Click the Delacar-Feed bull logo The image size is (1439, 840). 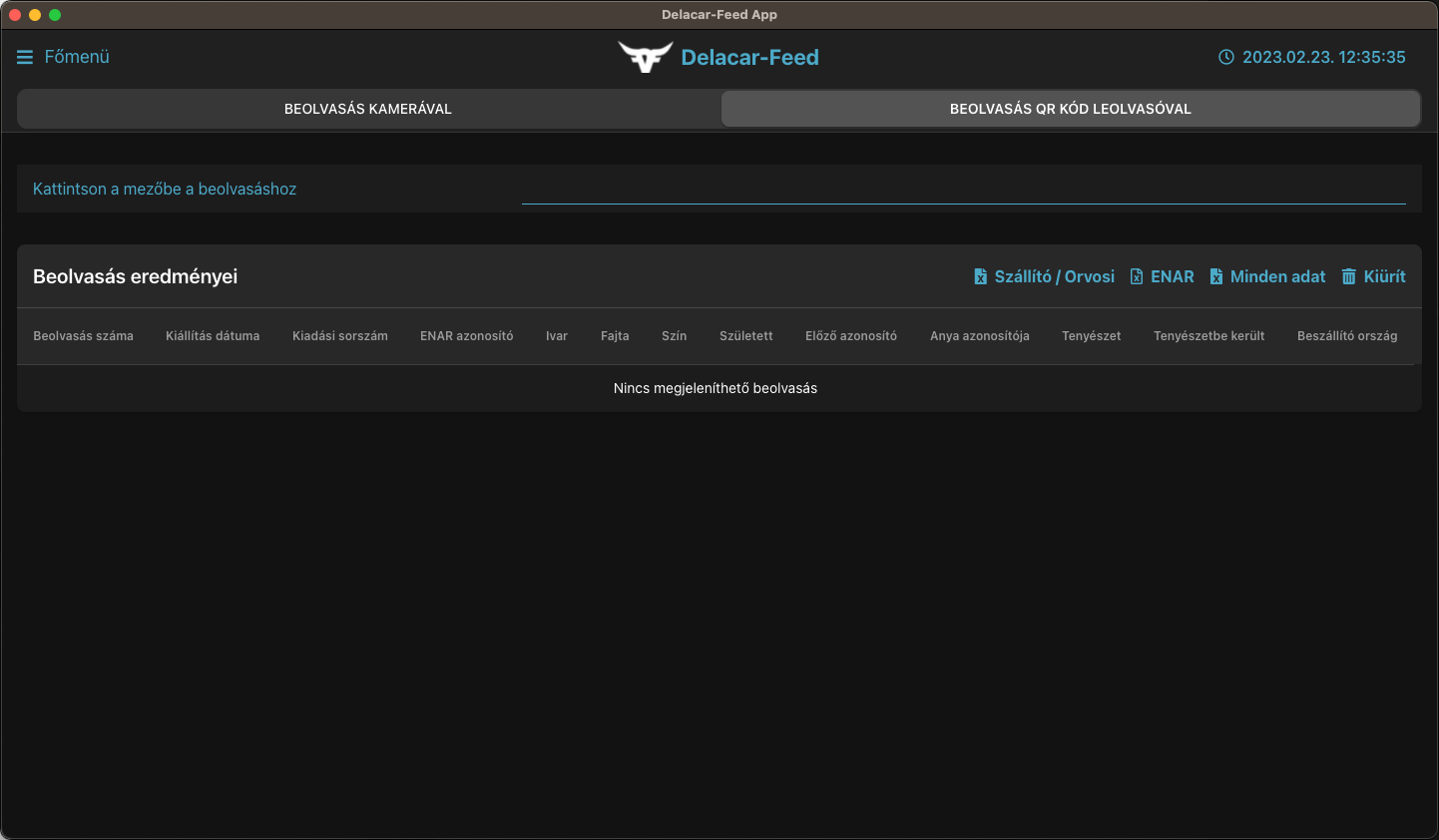tap(645, 57)
